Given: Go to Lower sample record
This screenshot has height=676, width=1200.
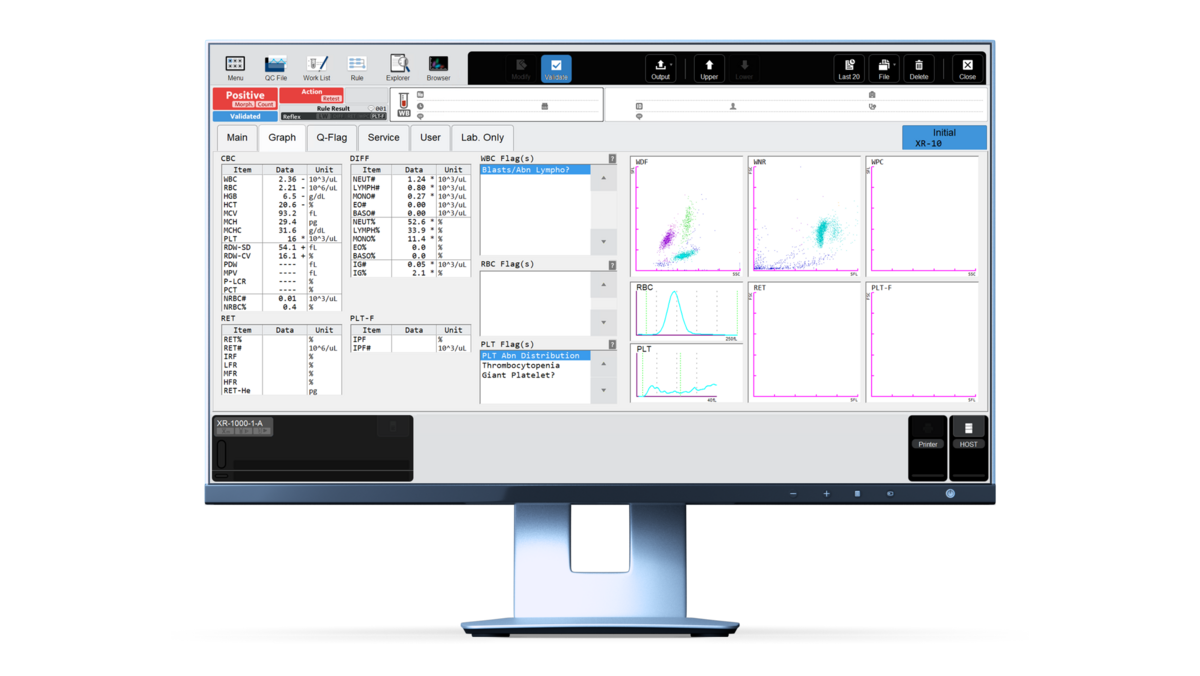Looking at the screenshot, I should coord(744,68).
